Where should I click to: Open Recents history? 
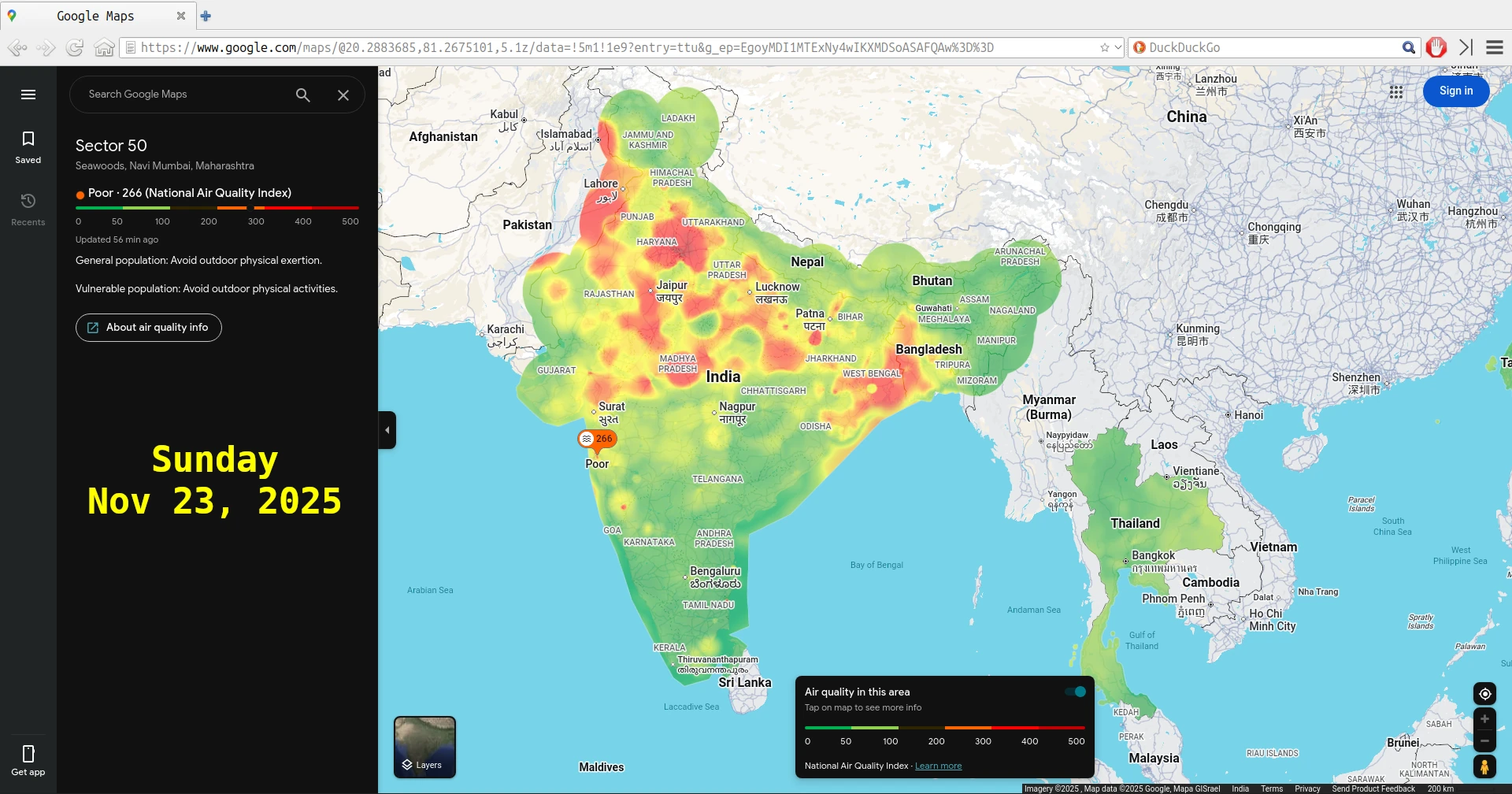click(x=28, y=209)
